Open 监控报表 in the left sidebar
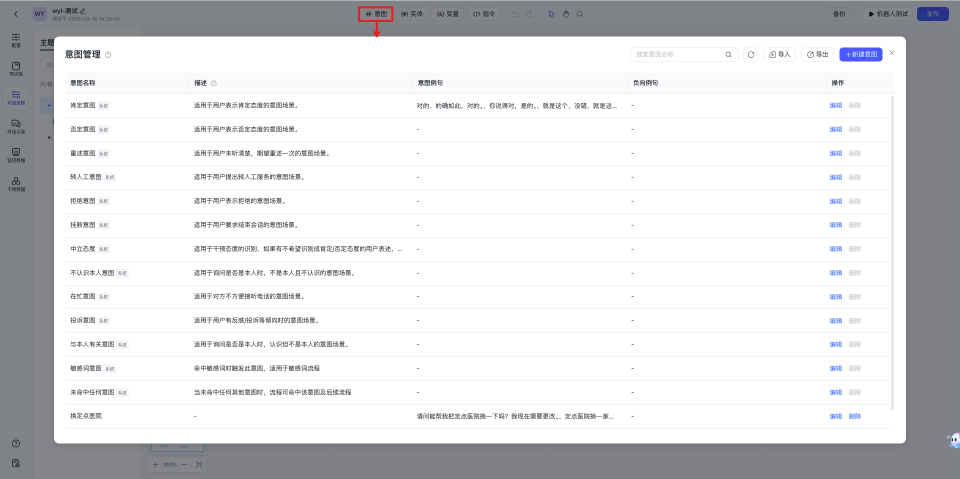 16,154
